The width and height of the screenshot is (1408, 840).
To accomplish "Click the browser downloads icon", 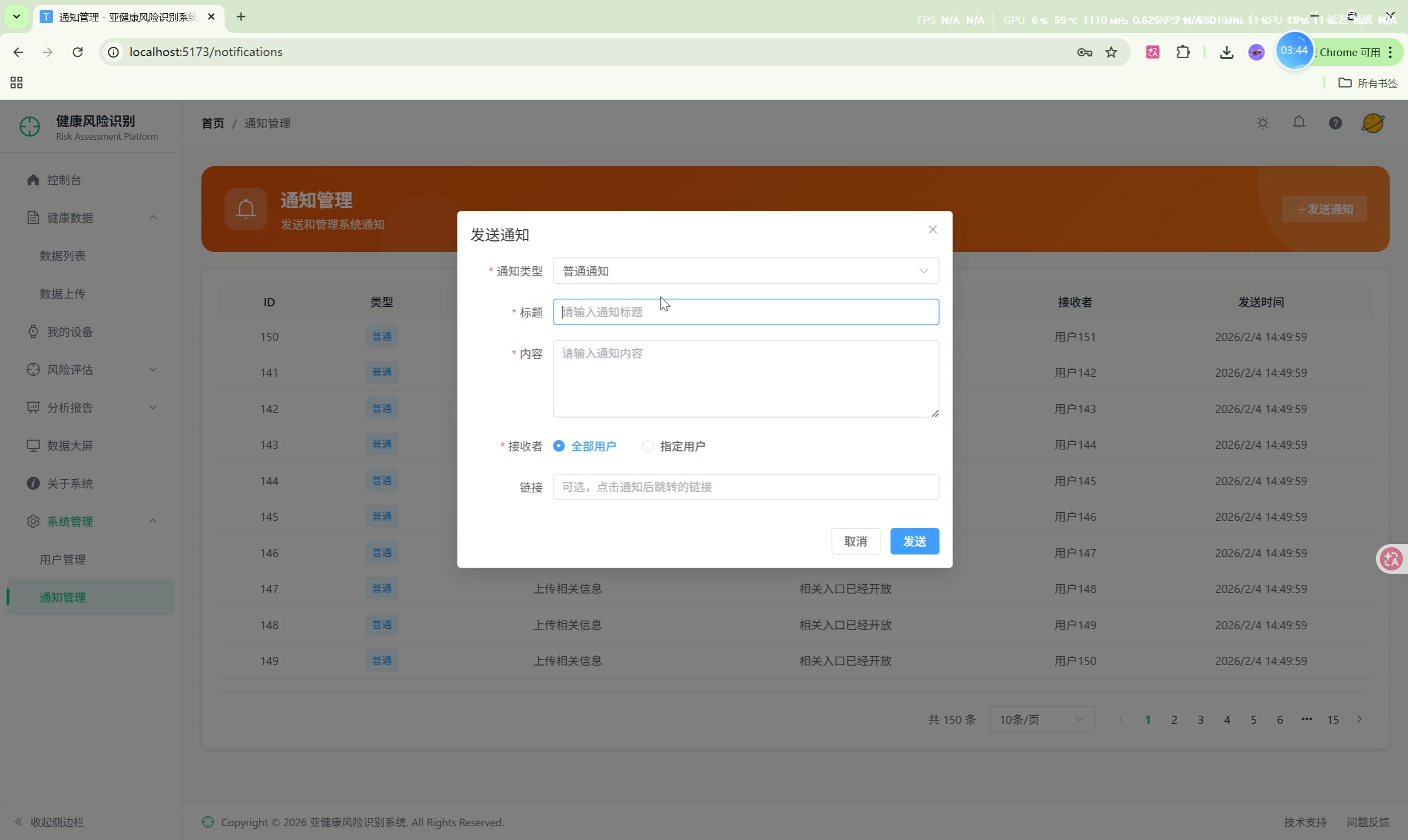I will point(1226,52).
